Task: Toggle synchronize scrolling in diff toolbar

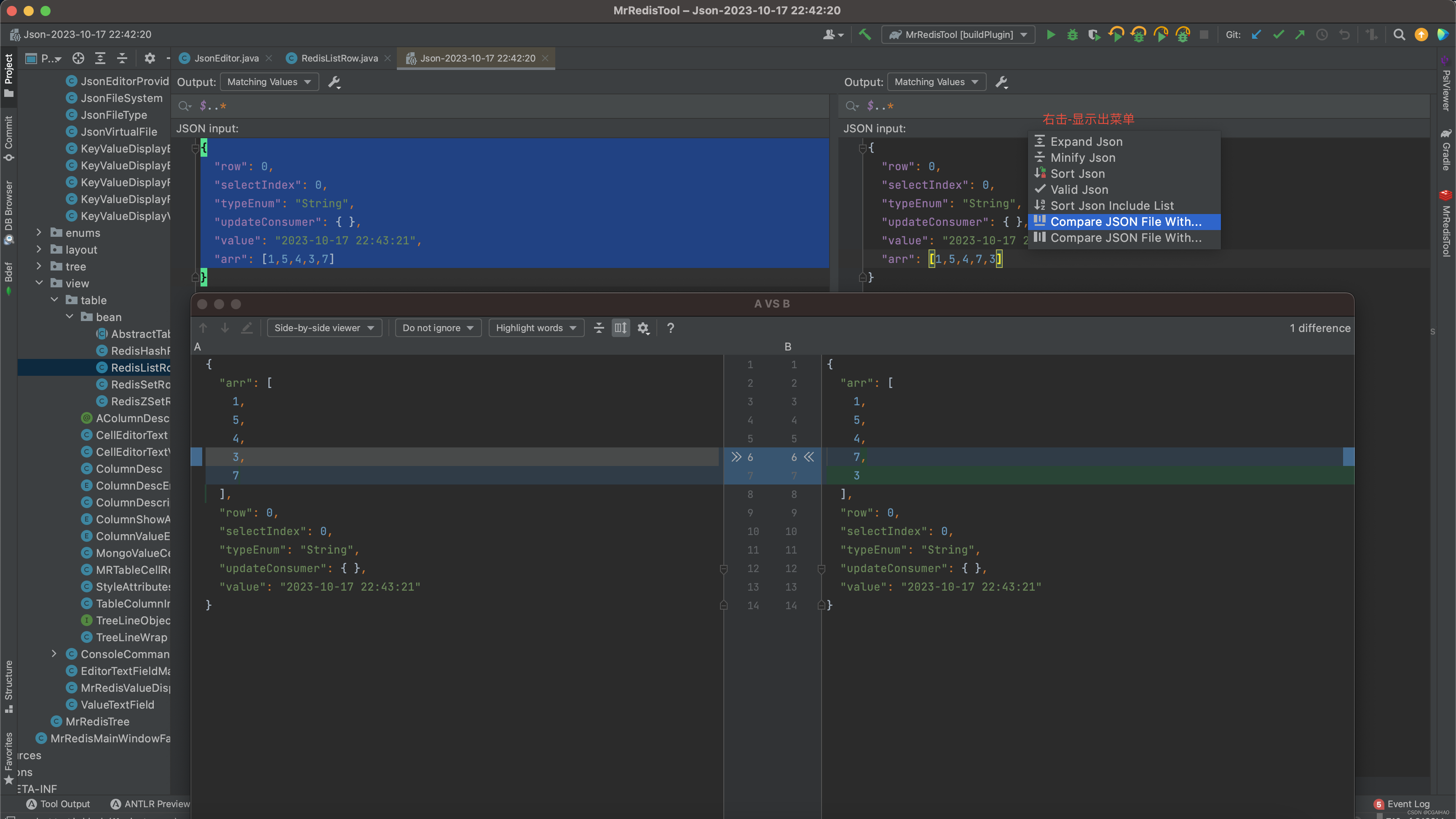Action: tap(621, 328)
